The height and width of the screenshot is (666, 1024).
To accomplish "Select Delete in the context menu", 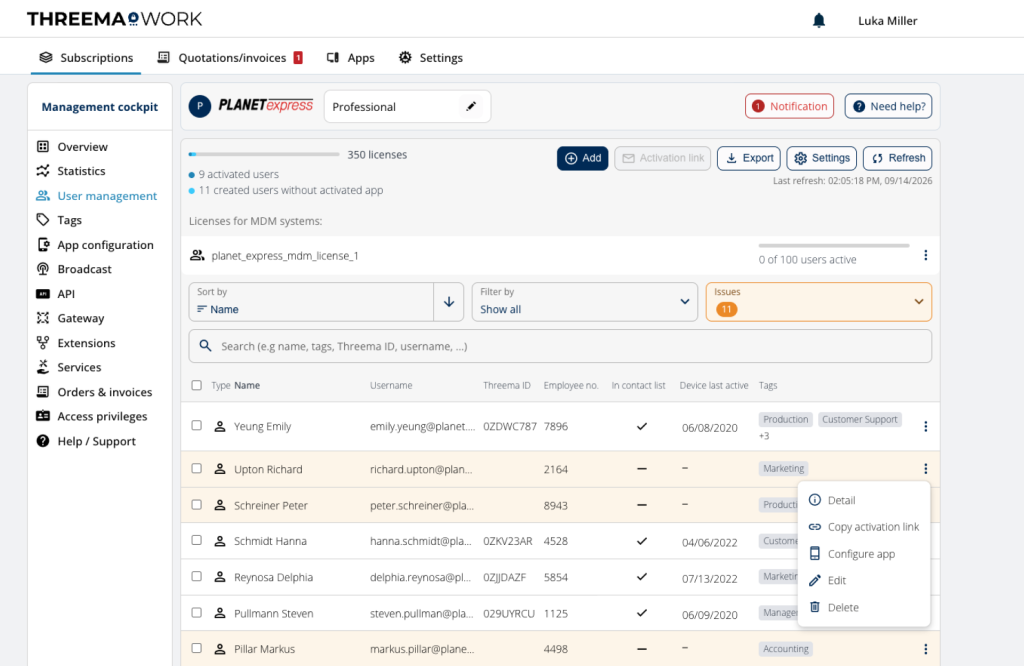I will 863,607.
